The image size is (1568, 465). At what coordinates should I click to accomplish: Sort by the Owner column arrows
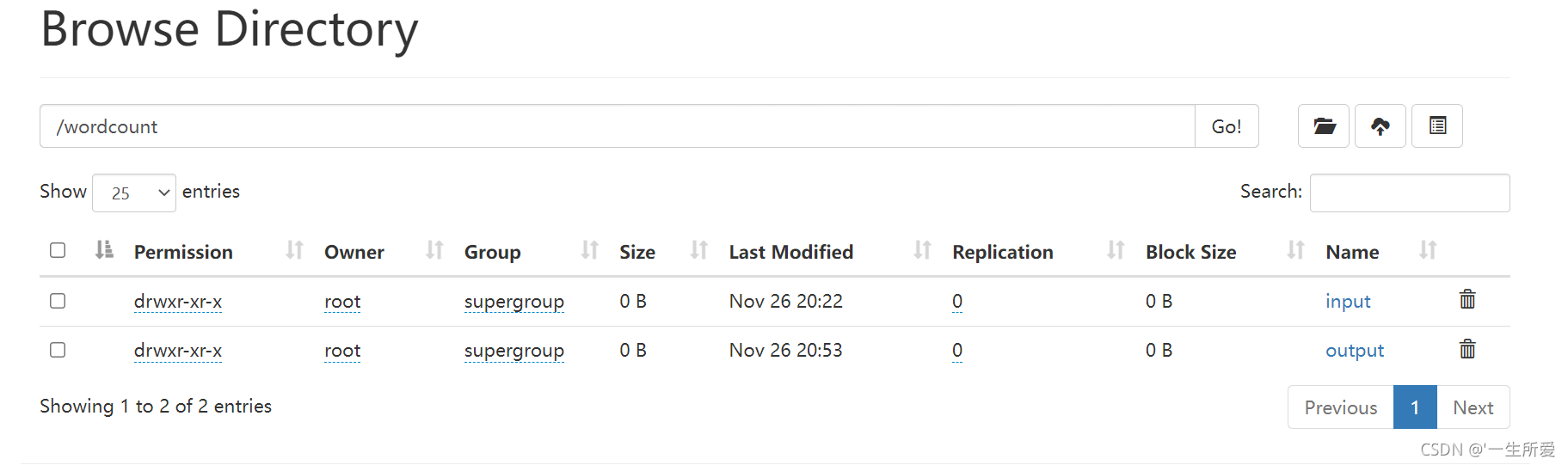(434, 250)
